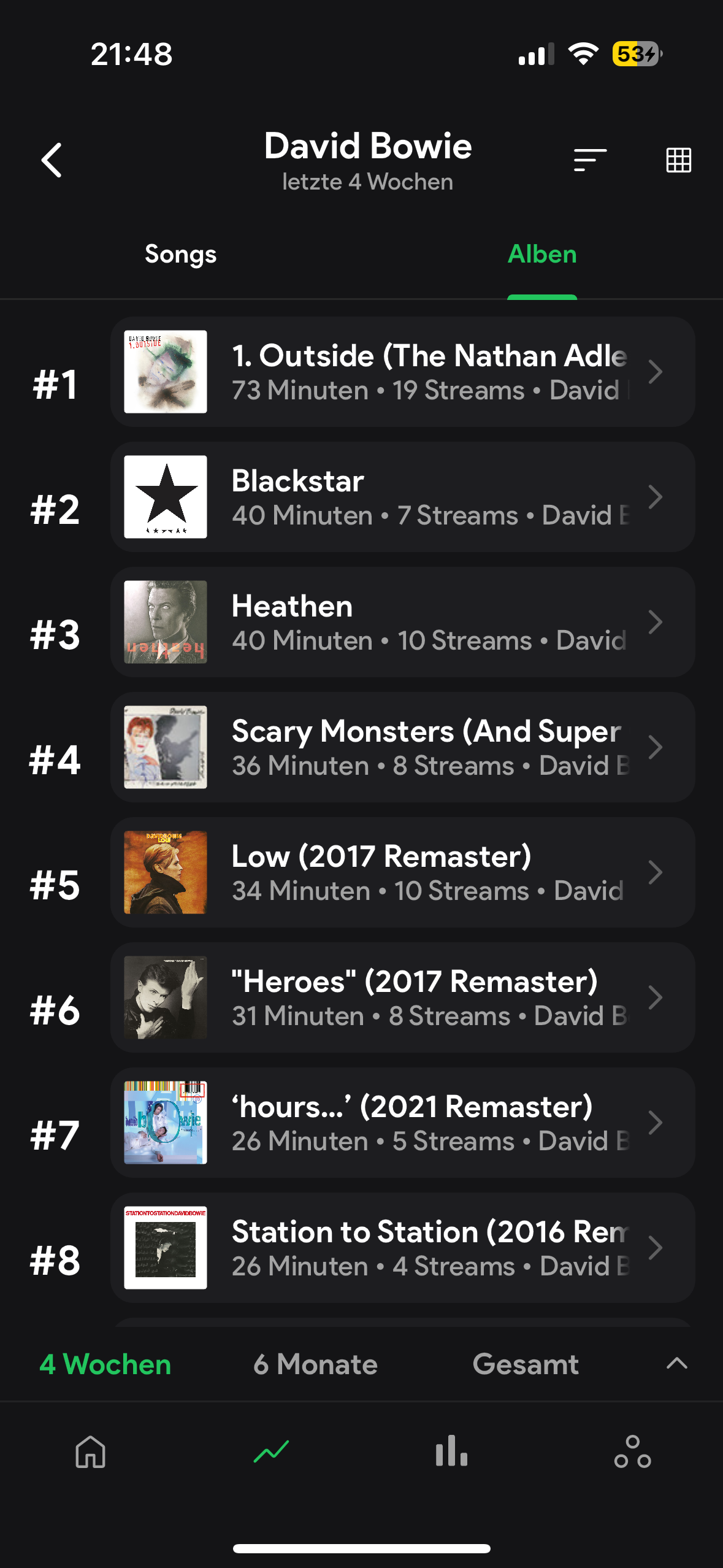723x1568 pixels.
Task: Tap the 1. Outside album cover
Action: coord(166,372)
